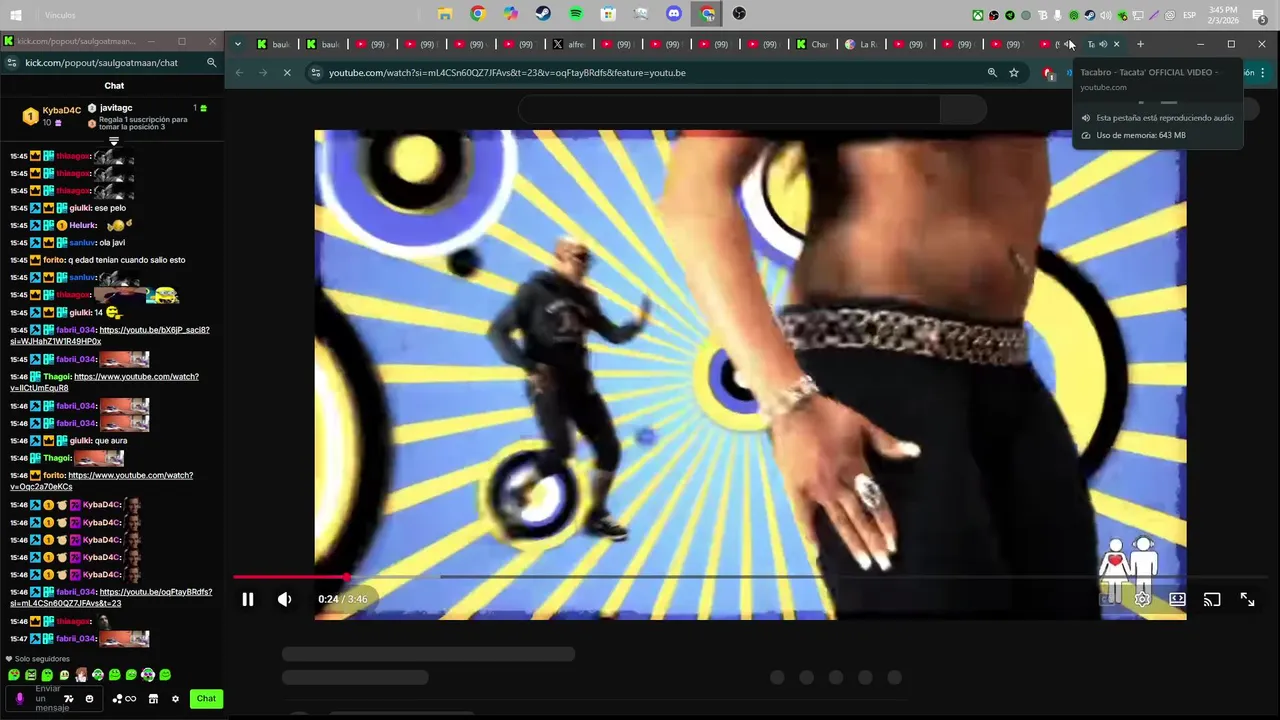Open the Kick shop store icon
The image size is (1280, 720).
(153, 699)
